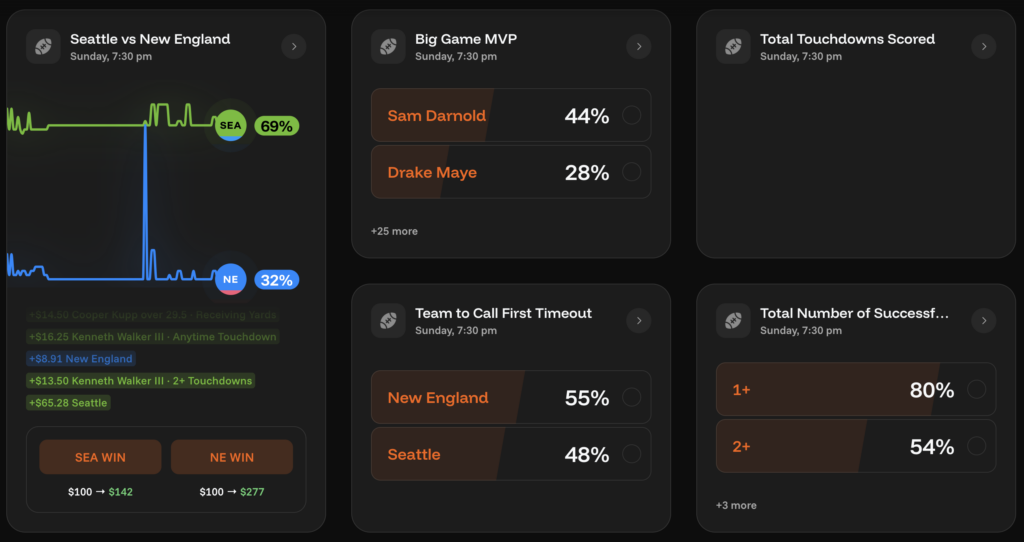
Task: Select the Drake Maye radio circle
Action: tap(632, 172)
